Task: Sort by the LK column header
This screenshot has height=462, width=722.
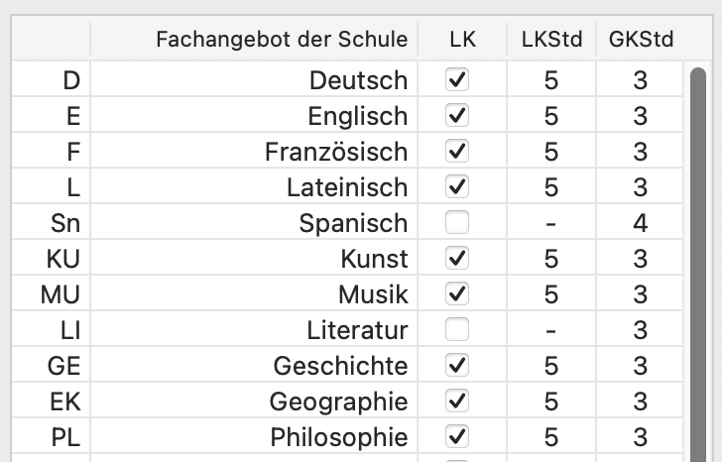Action: 461,39
